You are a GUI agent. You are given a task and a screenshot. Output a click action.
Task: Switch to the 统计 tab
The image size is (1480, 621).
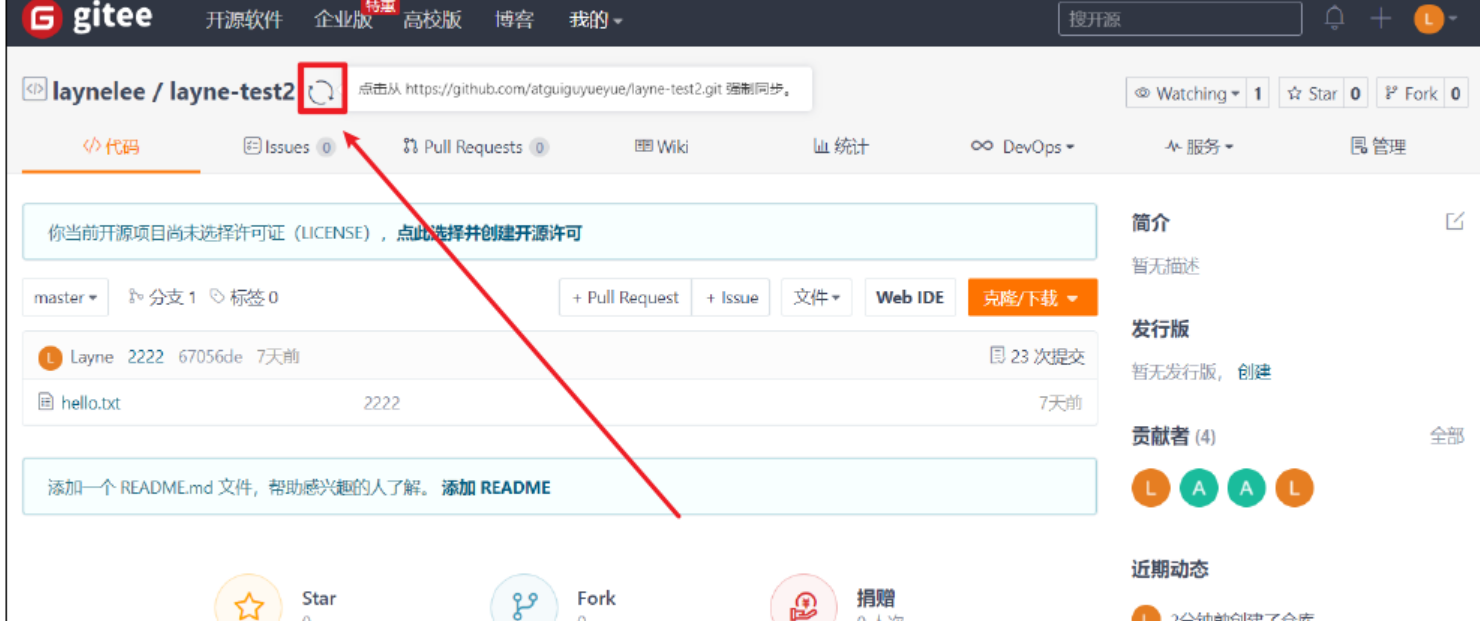tap(841, 147)
